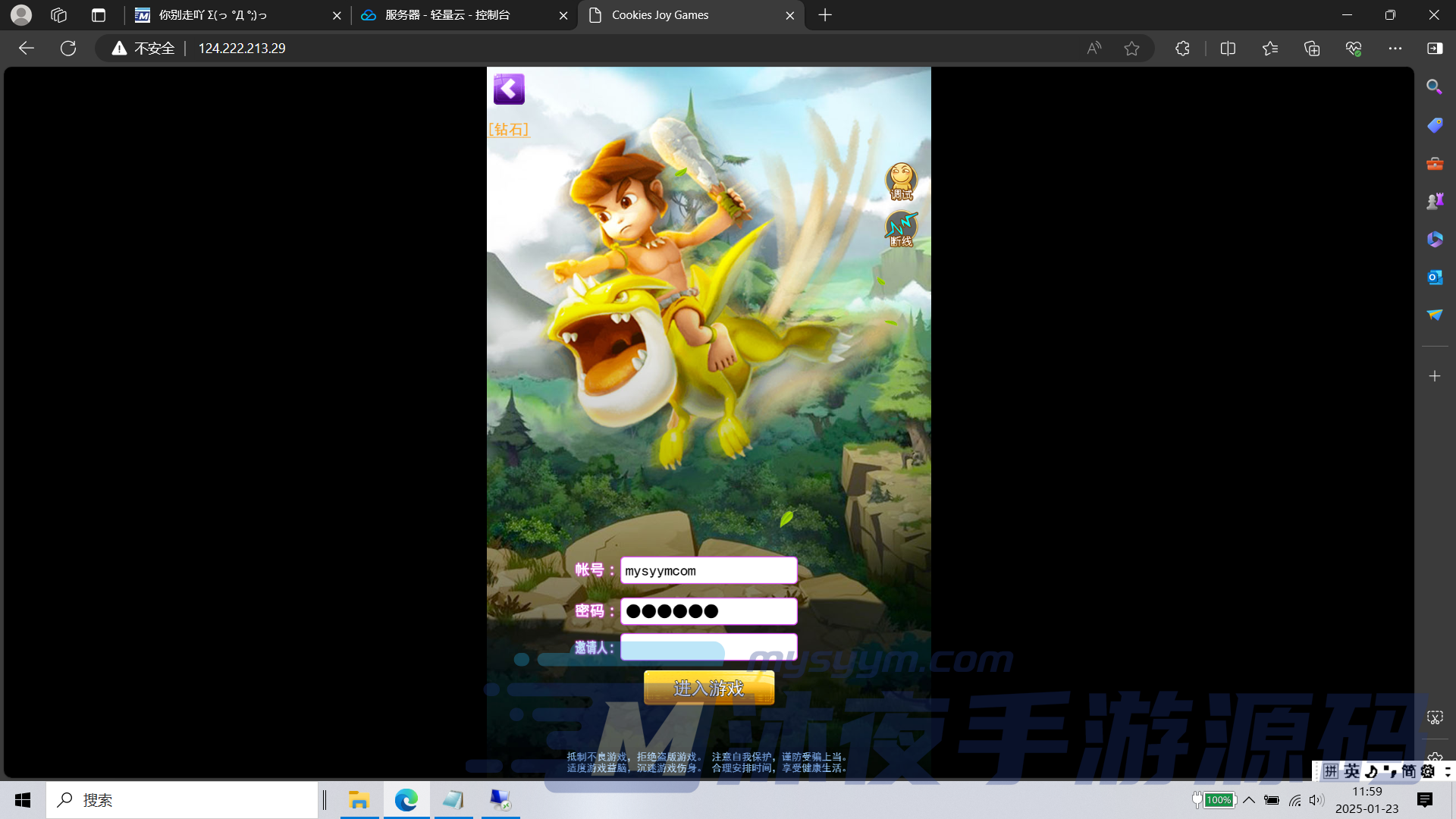Show hidden system tray icons chevron
This screenshot has height=819, width=1456.
[x=1249, y=800]
